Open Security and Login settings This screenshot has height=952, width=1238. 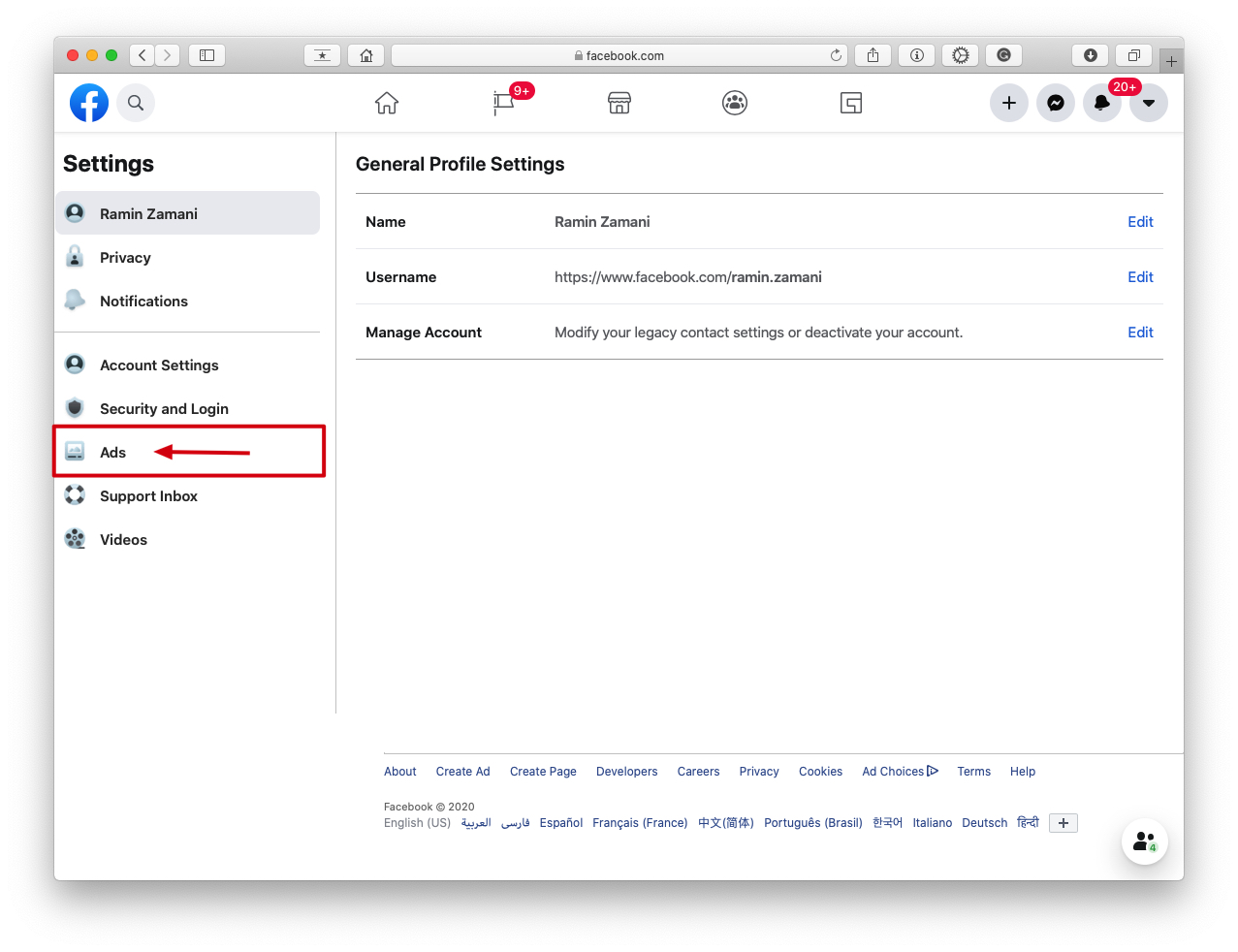click(x=187, y=409)
